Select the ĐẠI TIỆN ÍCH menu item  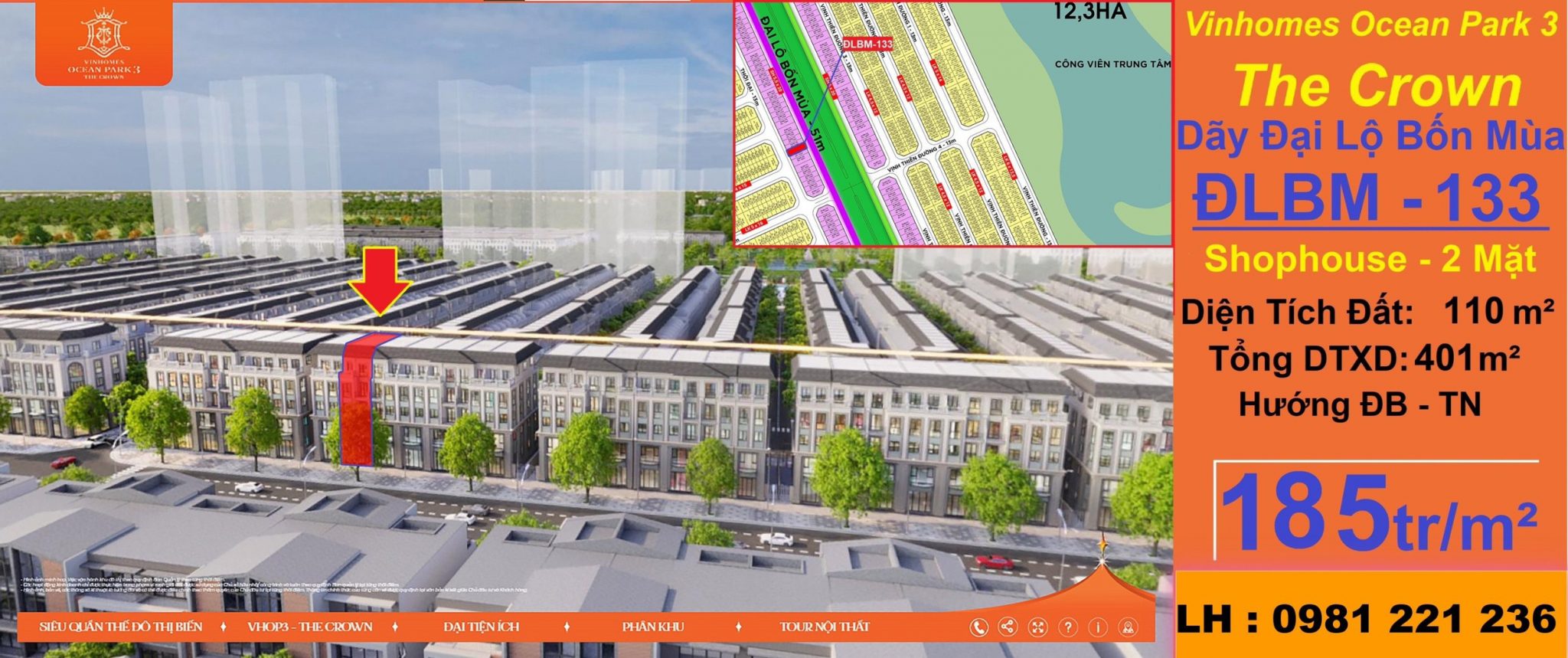click(482, 627)
